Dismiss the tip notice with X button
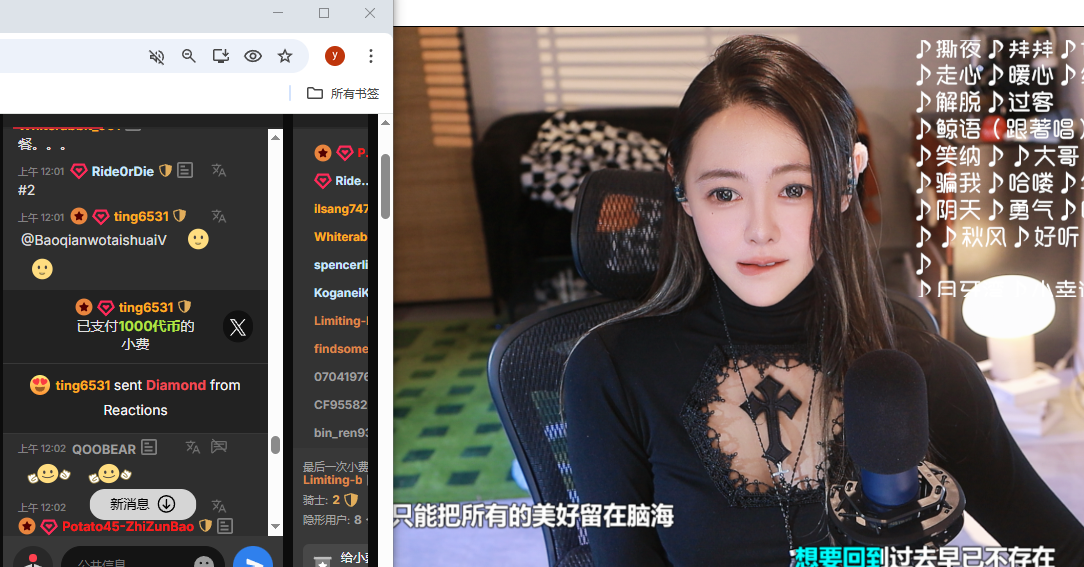Screen dimensions: 1084x567 pyautogui.click(x=237, y=327)
